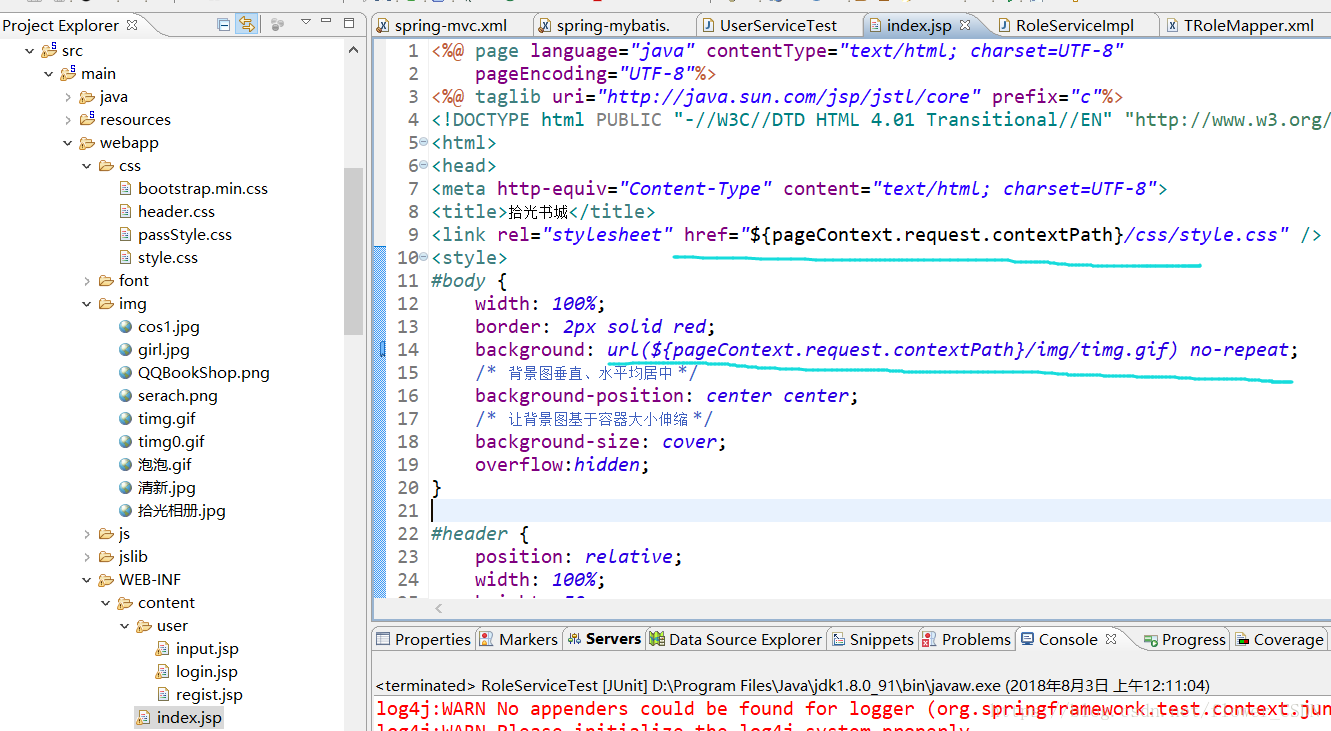Click the login.jsp file icon
Screen dimensions: 1331x731
click(x=163, y=672)
